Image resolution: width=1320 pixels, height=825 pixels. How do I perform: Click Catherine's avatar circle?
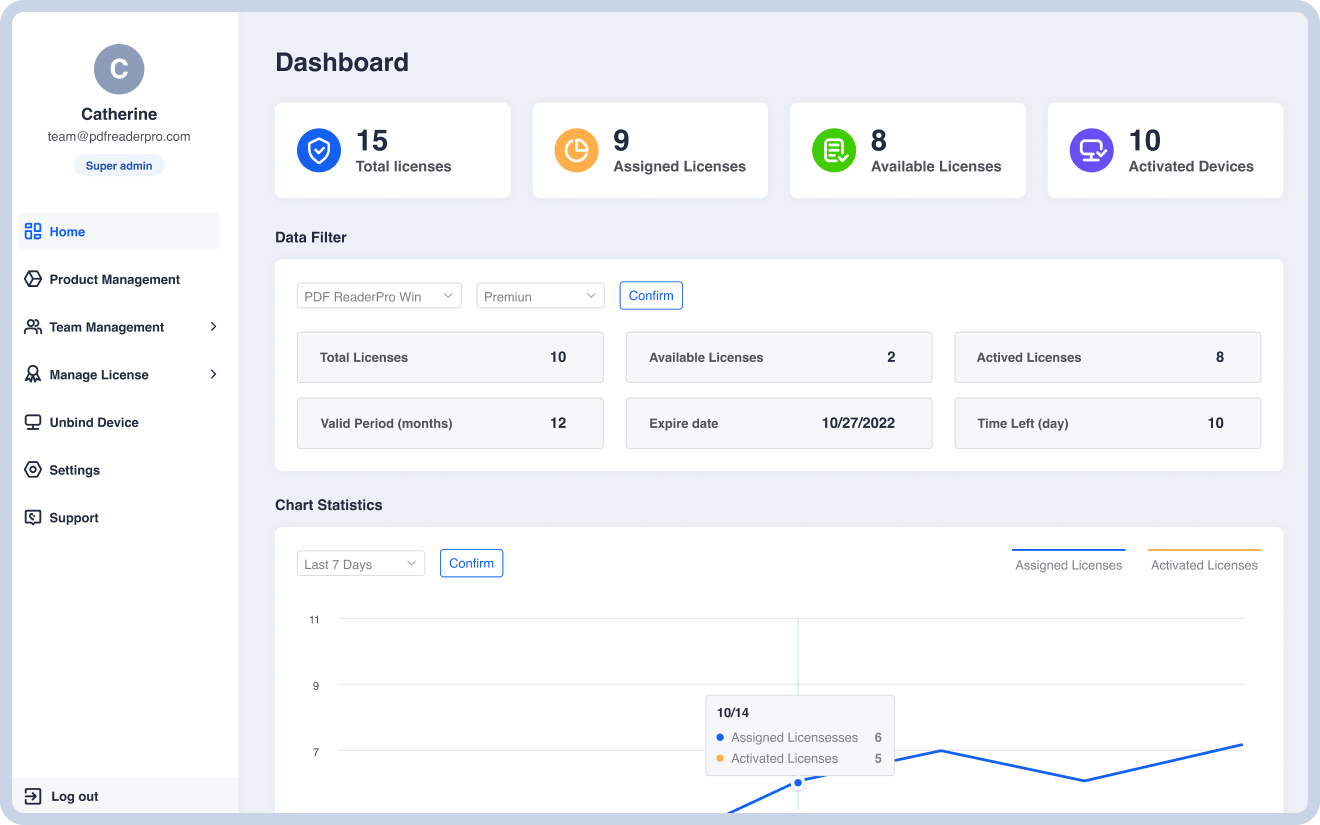click(119, 69)
